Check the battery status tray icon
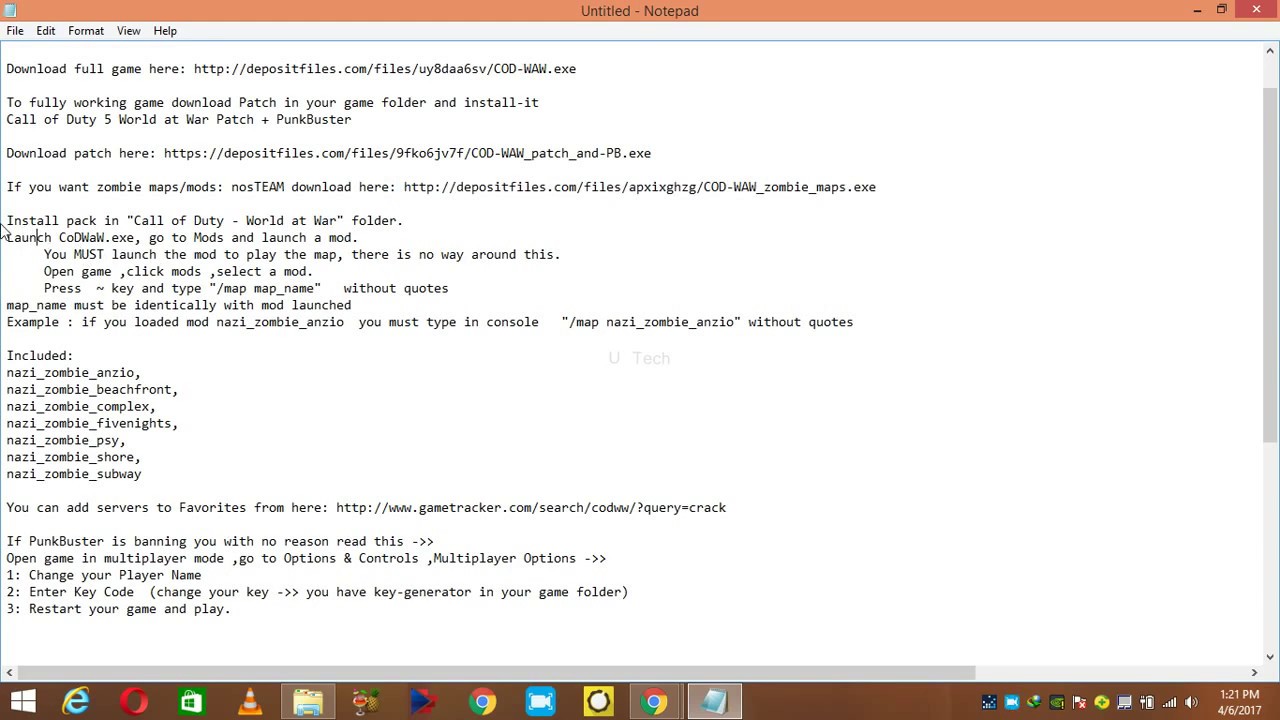The height and width of the screenshot is (720, 1280). pos(1147,702)
